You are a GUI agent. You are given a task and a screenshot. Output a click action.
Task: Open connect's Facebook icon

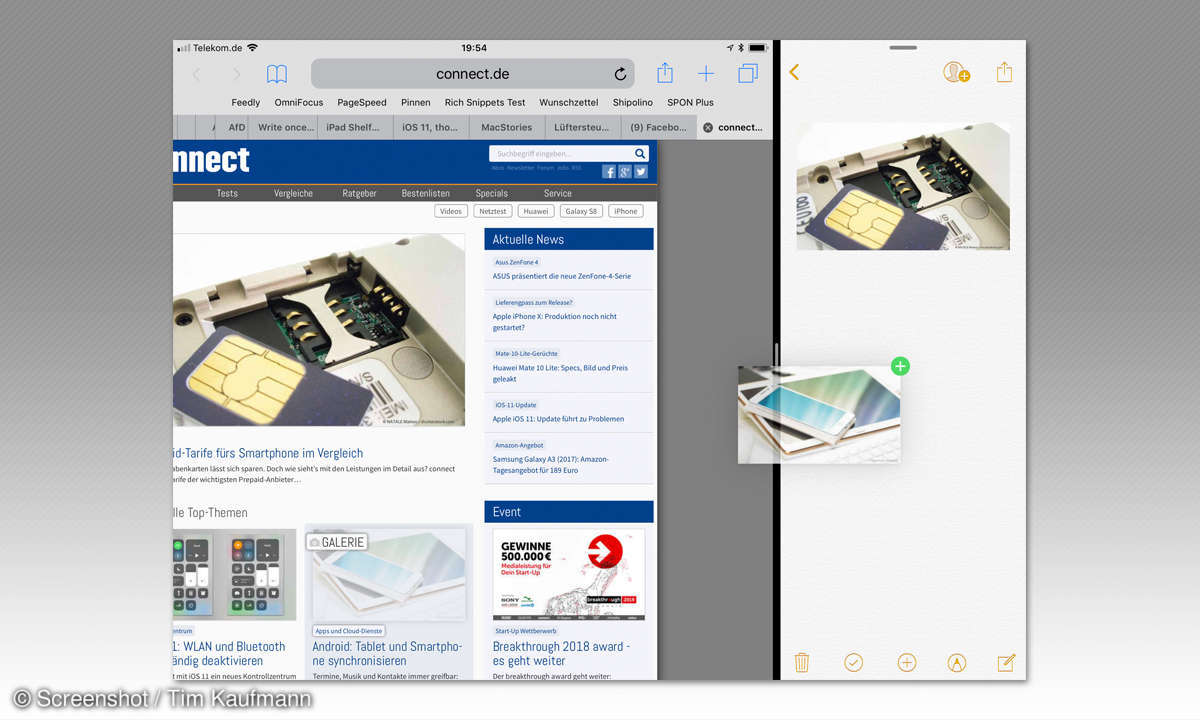(609, 171)
